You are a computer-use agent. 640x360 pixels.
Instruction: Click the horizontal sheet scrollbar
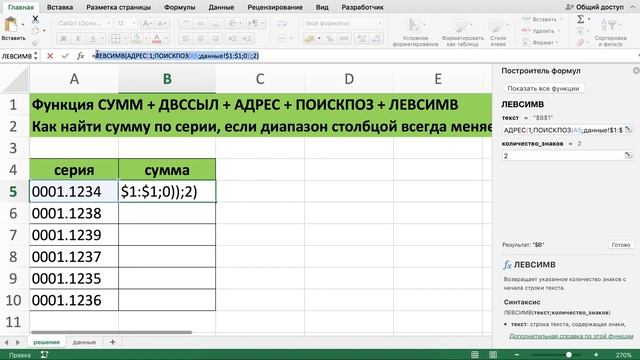click(x=111, y=332)
